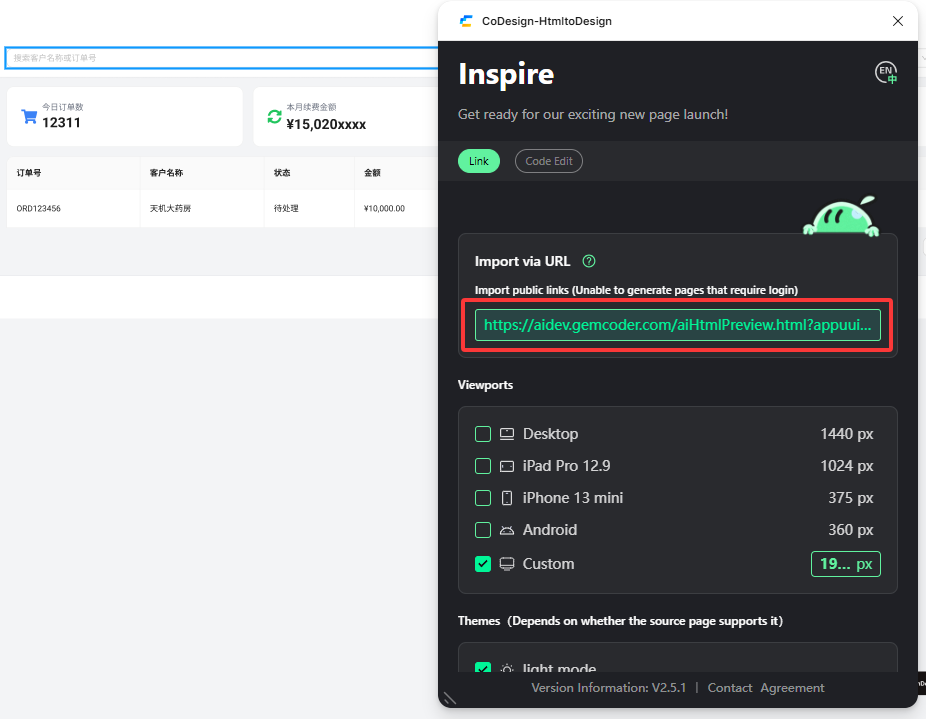Click the Android robot icon

point(507,531)
